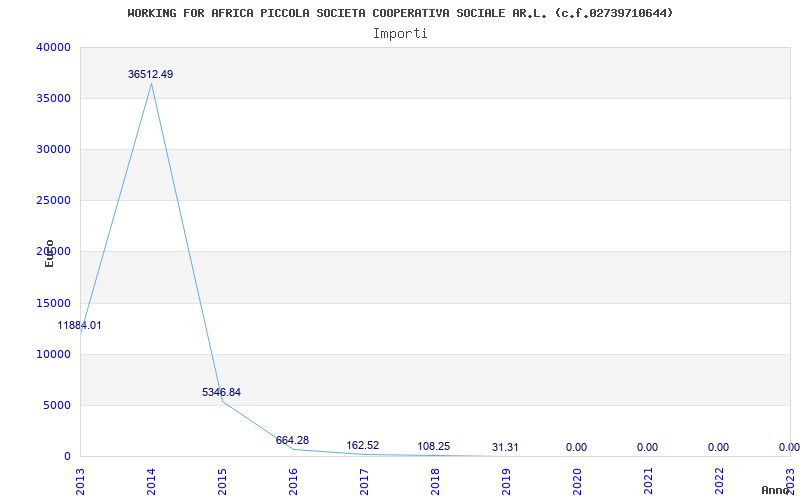Screen dimensions: 800x500
Task: Click the 2017 x-axis label
Action: tap(364, 482)
